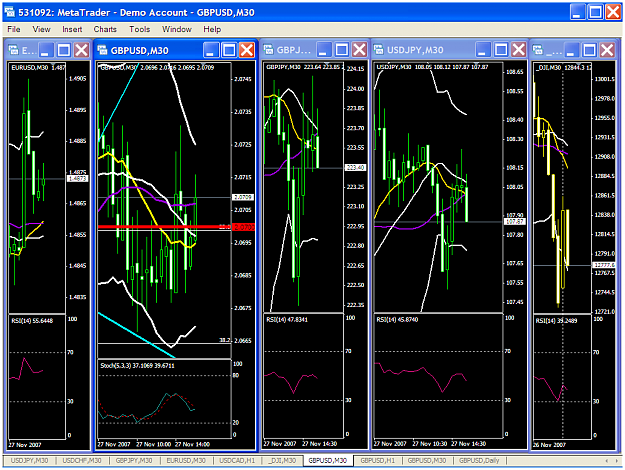Open the Window menu

(x=177, y=29)
